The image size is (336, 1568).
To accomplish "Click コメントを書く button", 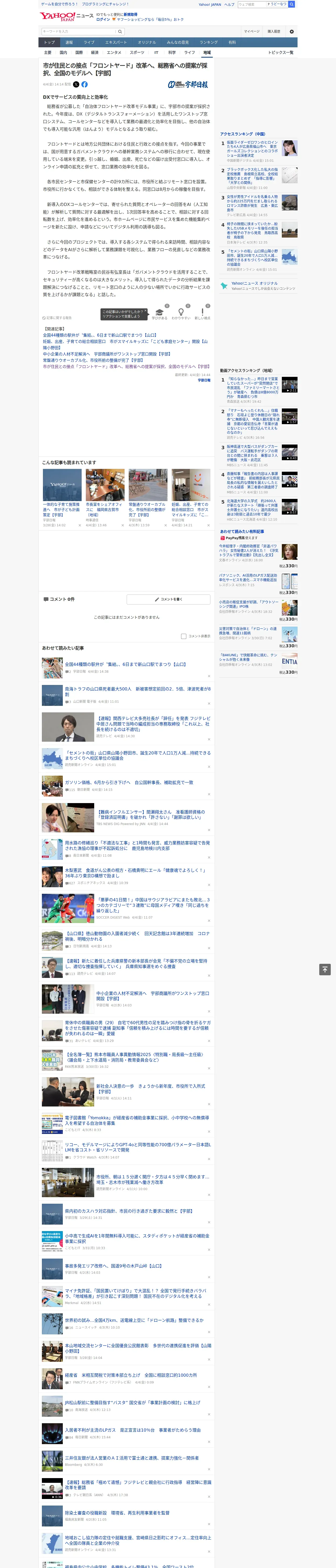I will (168, 599).
